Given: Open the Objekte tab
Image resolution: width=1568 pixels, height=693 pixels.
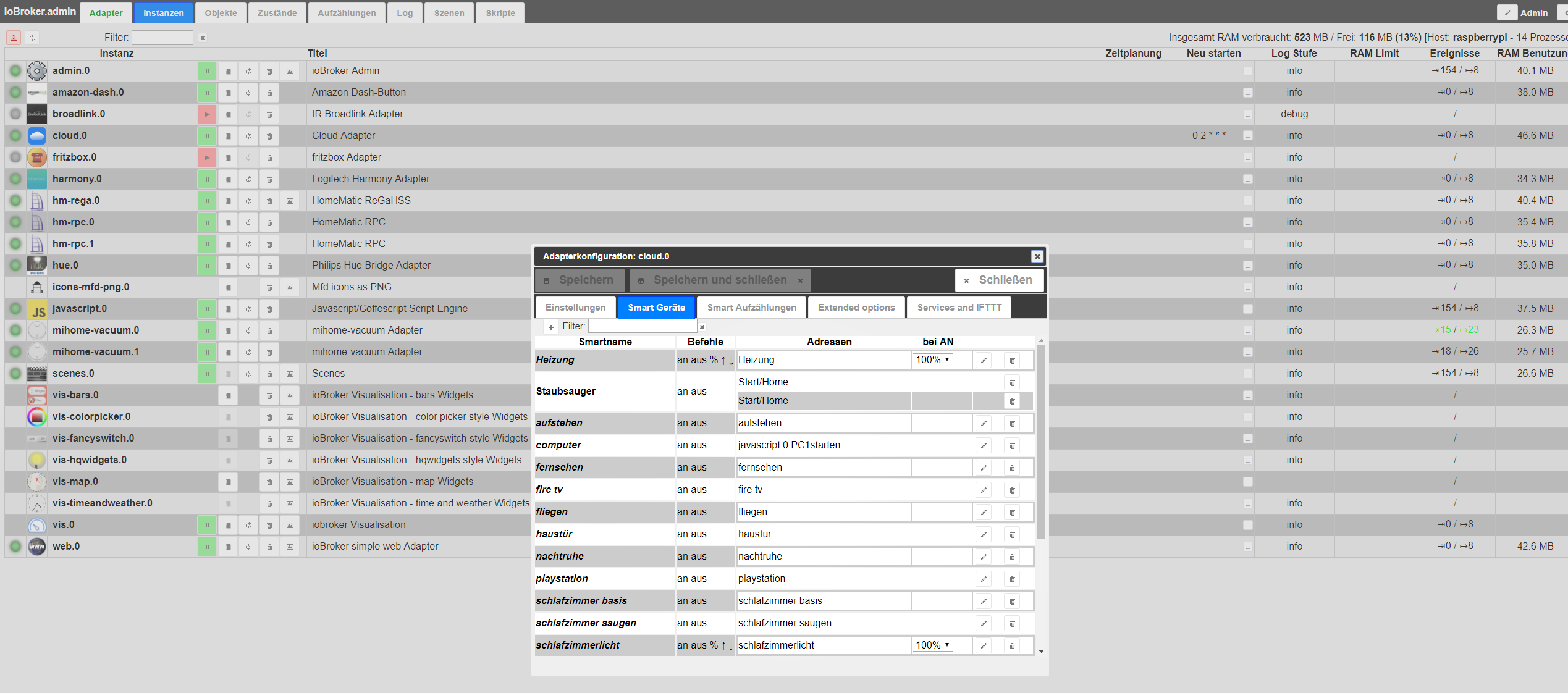Looking at the screenshot, I should [x=221, y=12].
